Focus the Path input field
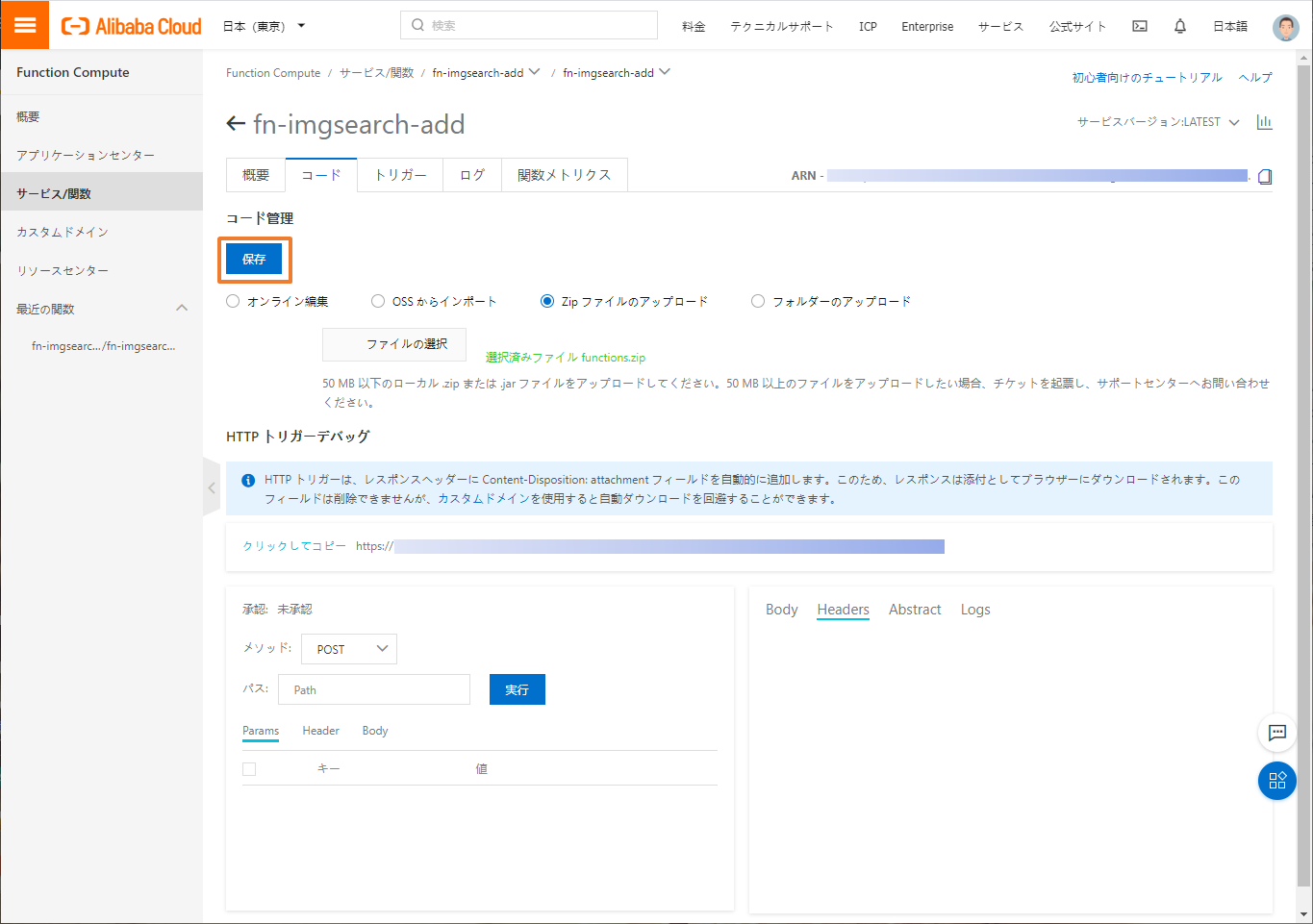 click(x=374, y=689)
